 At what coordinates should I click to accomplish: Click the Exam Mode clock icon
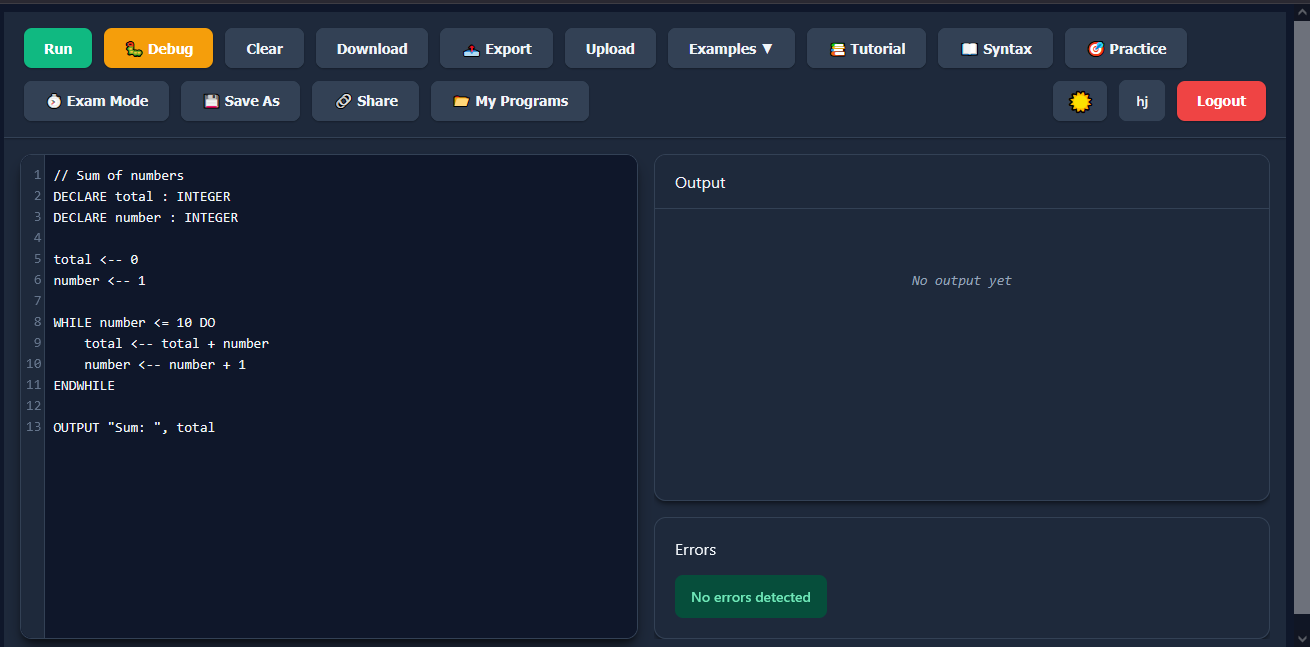[52, 100]
